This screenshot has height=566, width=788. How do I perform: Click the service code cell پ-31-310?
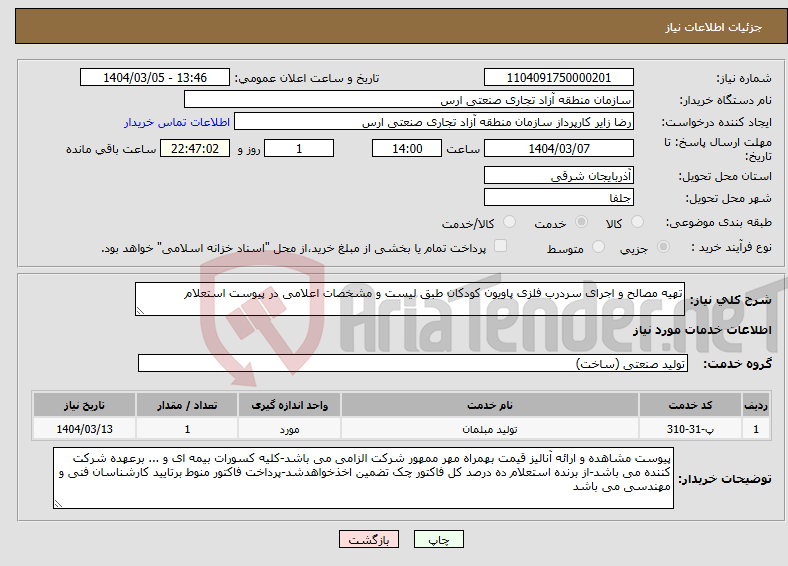[x=691, y=429]
